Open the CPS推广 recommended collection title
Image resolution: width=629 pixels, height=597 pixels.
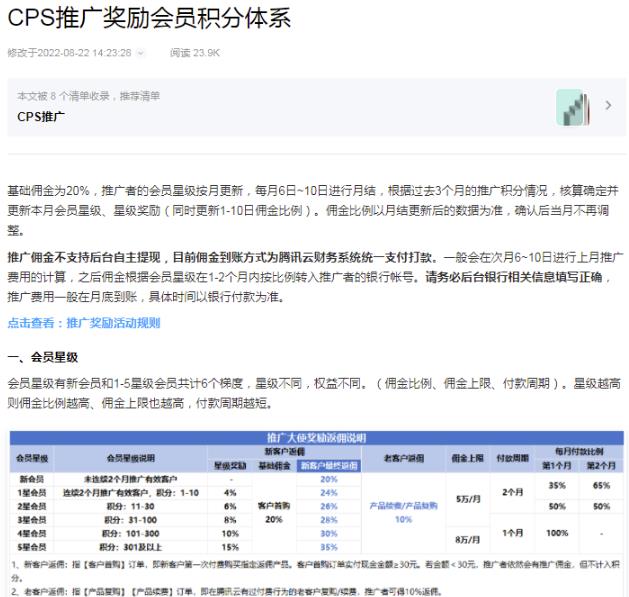[42, 116]
